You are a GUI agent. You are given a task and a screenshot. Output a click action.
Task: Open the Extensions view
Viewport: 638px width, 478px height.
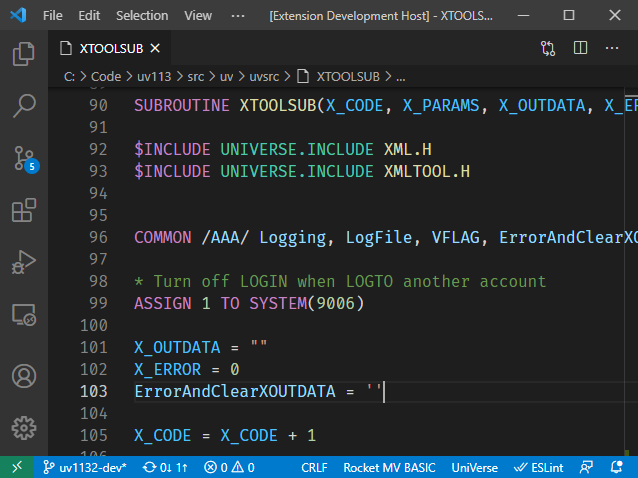pyautogui.click(x=24, y=211)
